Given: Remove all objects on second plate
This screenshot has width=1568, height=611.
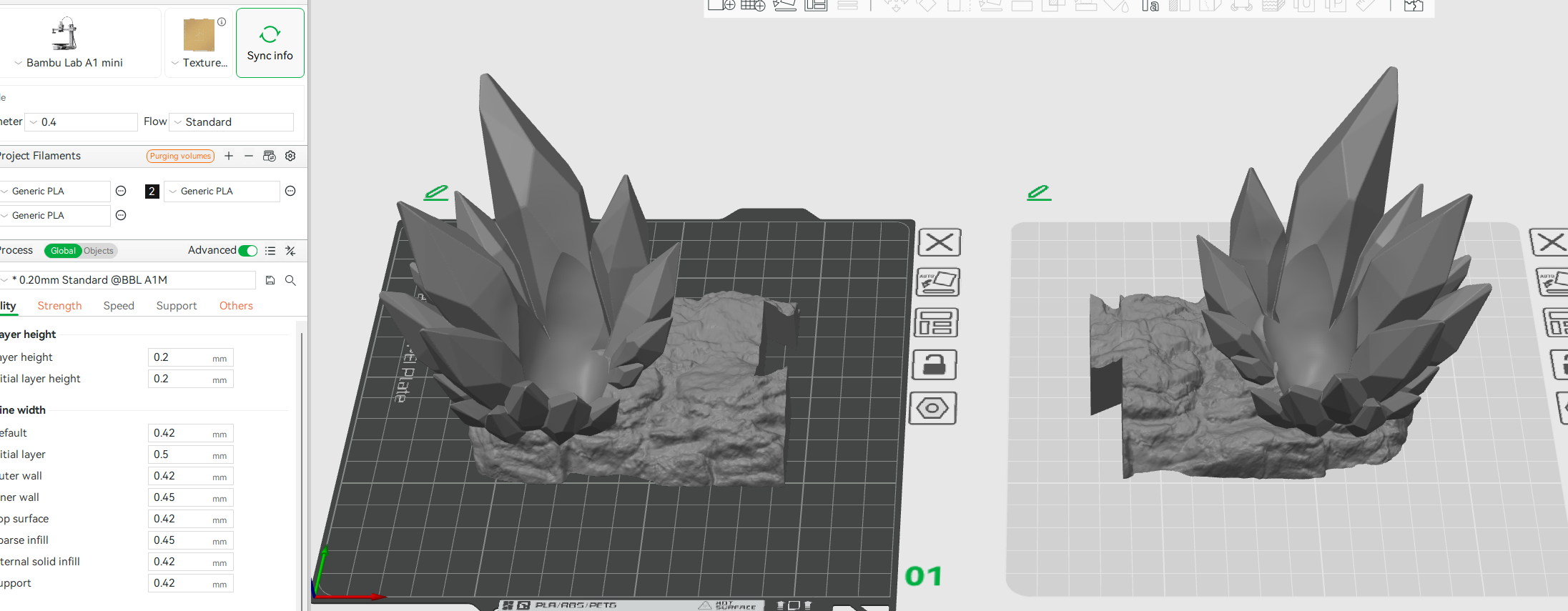Looking at the screenshot, I should click(1550, 242).
